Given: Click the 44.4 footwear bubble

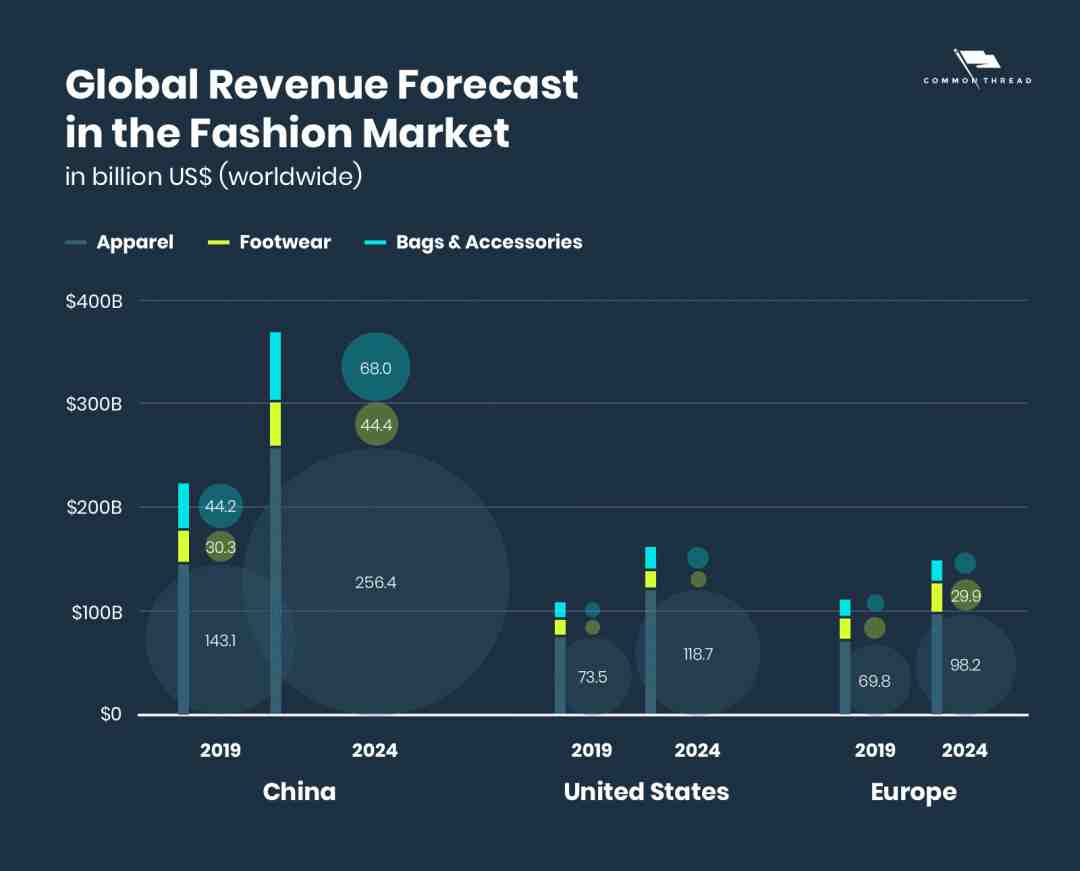Looking at the screenshot, I should (376, 425).
